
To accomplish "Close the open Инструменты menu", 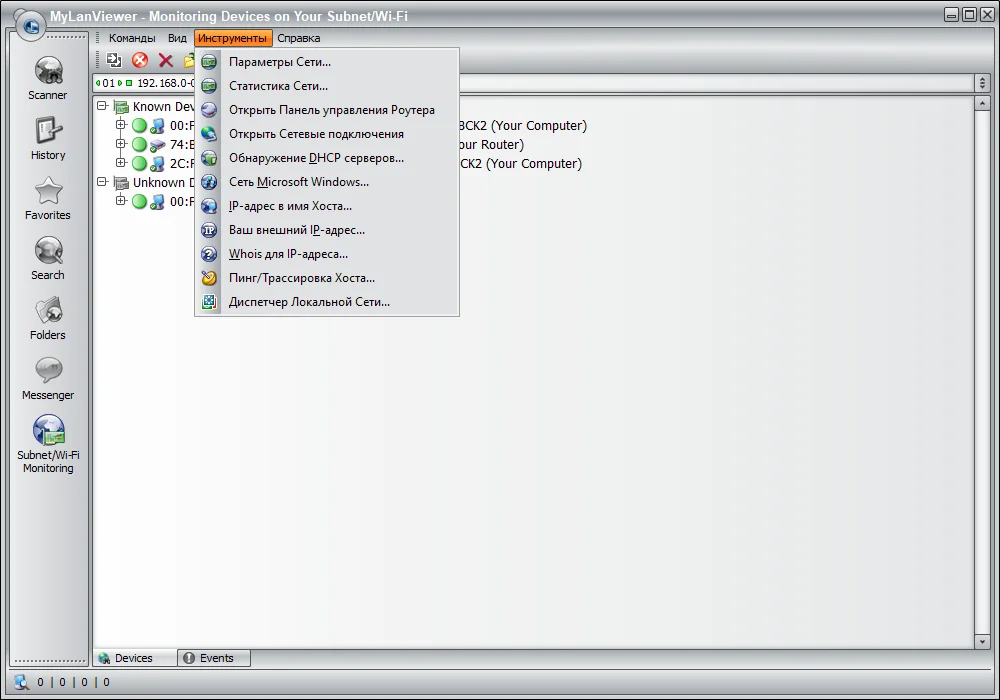I will tap(233, 38).
